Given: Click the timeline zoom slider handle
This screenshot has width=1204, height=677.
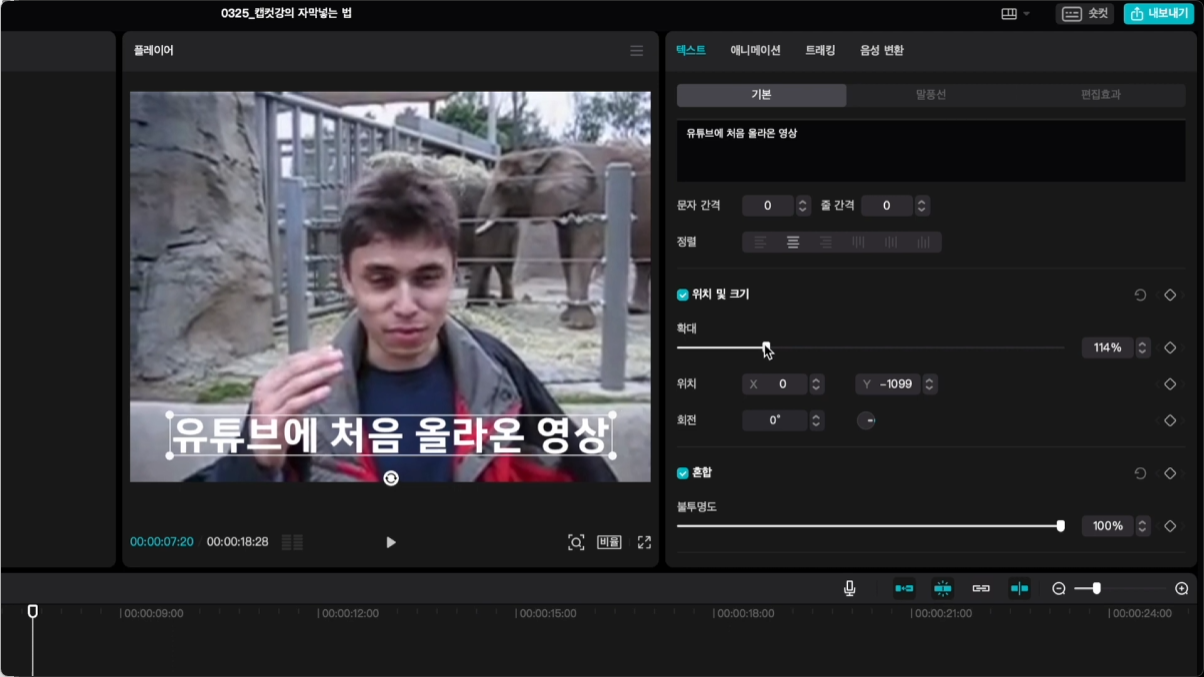Looking at the screenshot, I should click(x=1096, y=588).
